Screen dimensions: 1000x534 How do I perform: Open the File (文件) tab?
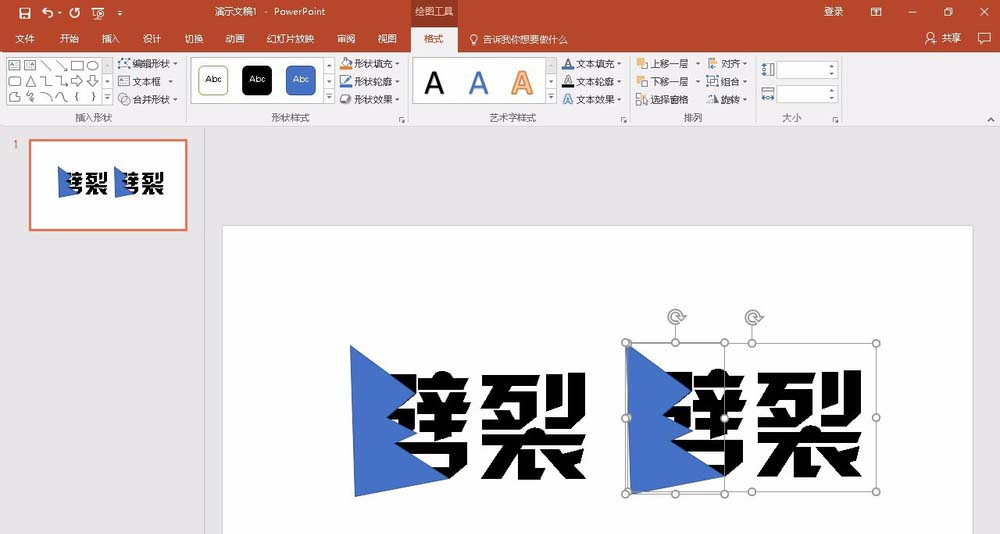[x=25, y=39]
